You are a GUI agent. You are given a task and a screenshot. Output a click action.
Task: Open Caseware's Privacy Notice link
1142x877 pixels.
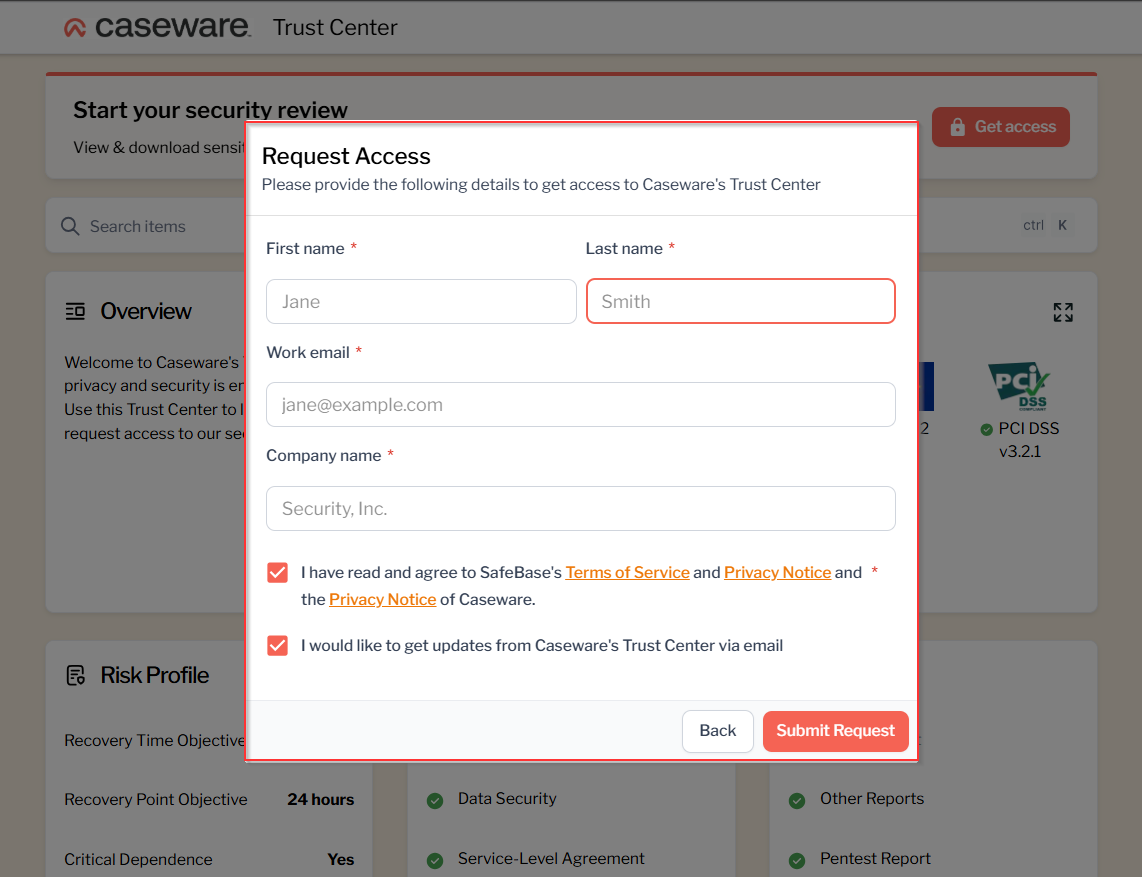click(382, 599)
